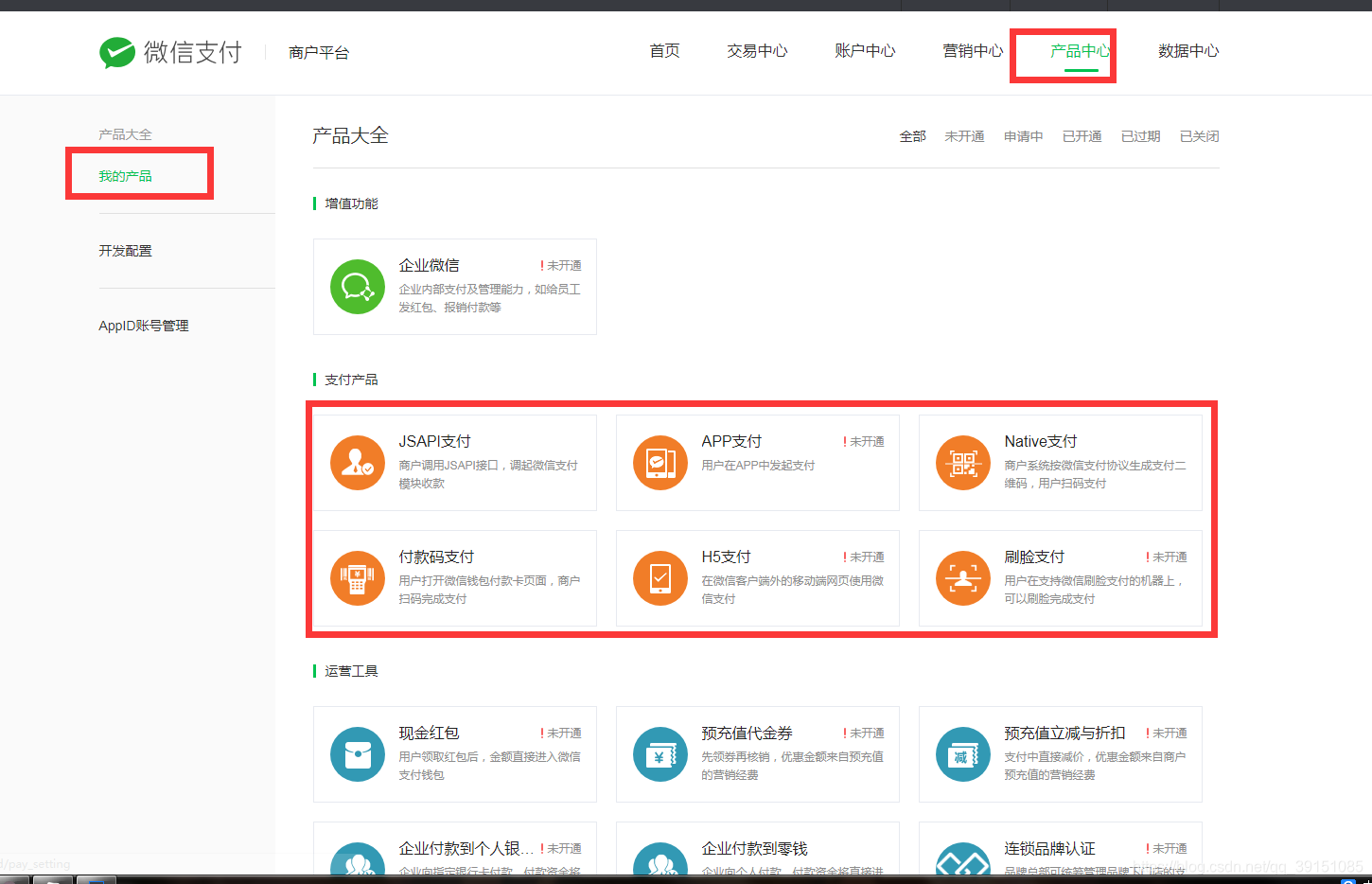This screenshot has height=884, width=1372.
Task: Open AppID账号管理 in the sidebar
Action: [x=144, y=326]
